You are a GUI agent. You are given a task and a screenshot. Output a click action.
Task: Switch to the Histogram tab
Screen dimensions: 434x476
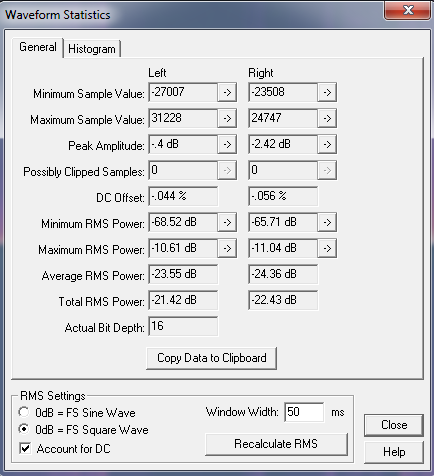point(92,49)
